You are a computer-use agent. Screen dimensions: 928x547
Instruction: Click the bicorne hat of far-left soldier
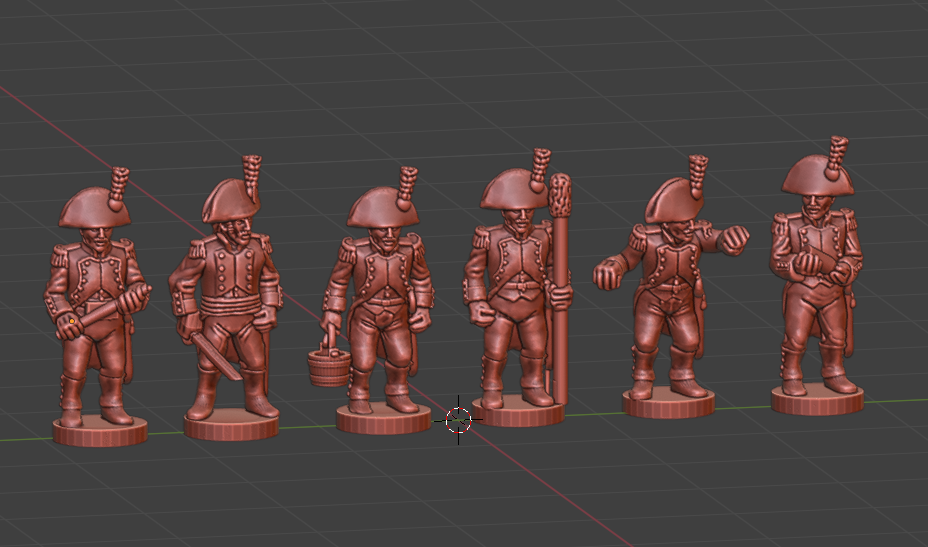(x=97, y=208)
